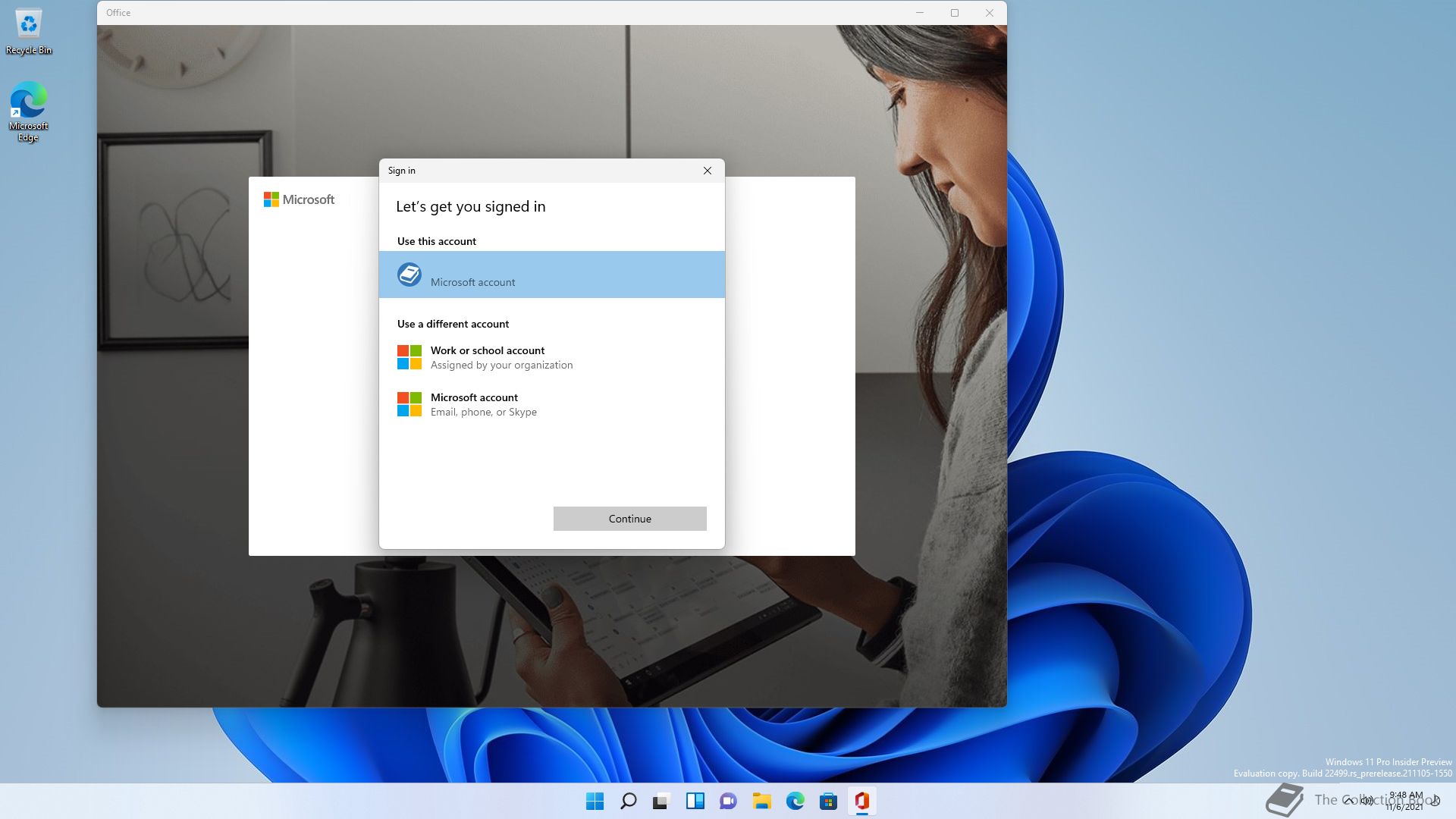Launch Microsoft Edge from taskbar
The height and width of the screenshot is (819, 1456).
[x=795, y=801]
